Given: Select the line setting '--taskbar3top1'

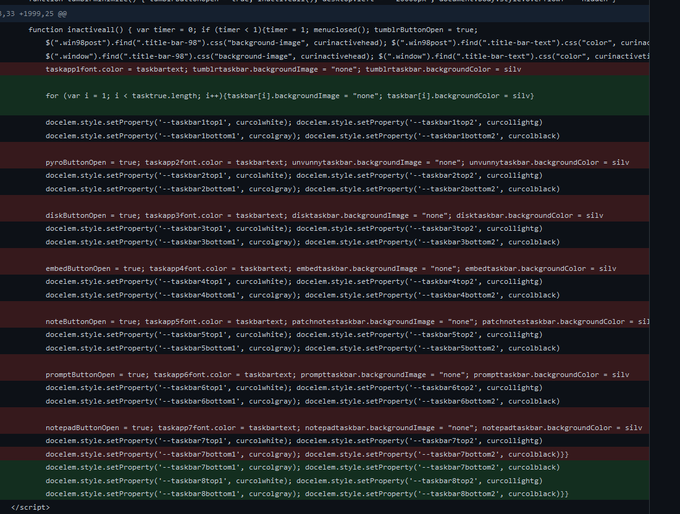Looking at the screenshot, I should pos(324,228).
